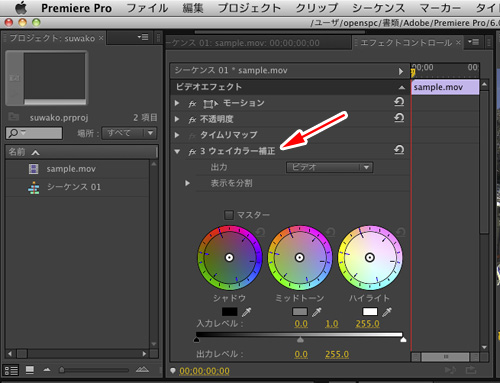Screen dimensions: 500x383
Task: Reset the 3ウェイカラー補正 effect
Action: coord(399,150)
